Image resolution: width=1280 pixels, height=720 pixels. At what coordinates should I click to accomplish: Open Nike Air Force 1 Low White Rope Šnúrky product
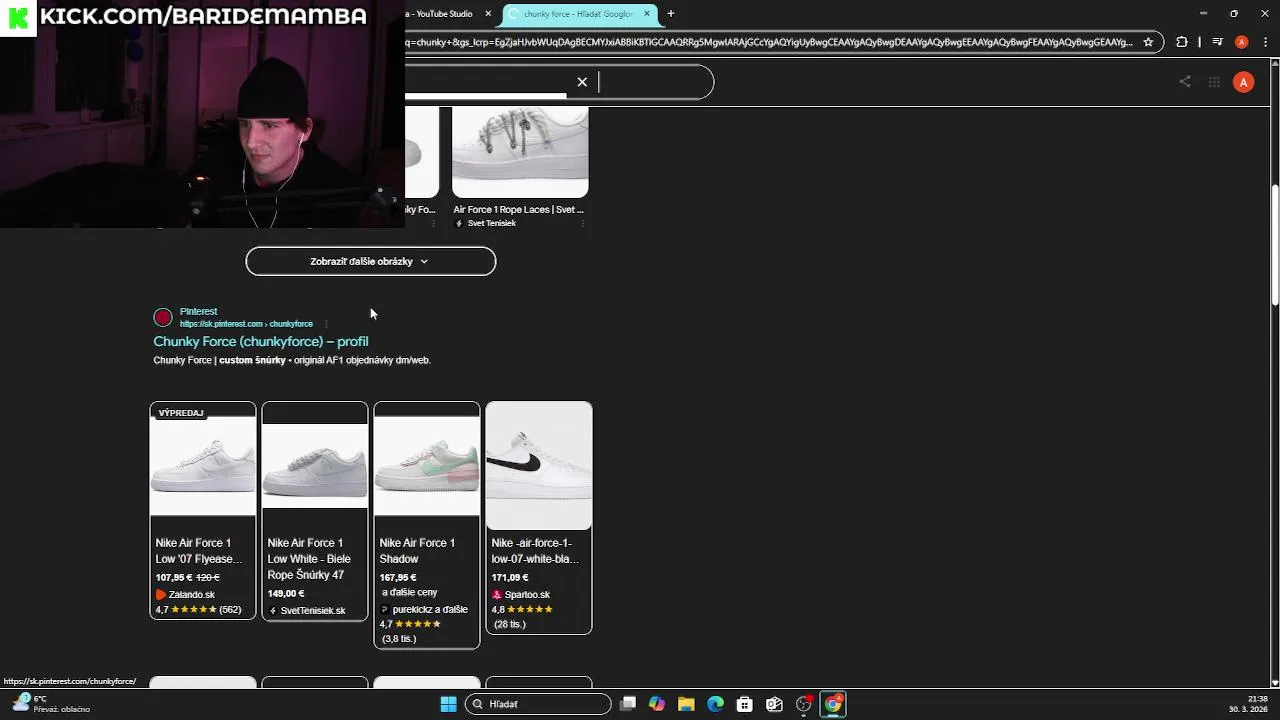point(315,466)
